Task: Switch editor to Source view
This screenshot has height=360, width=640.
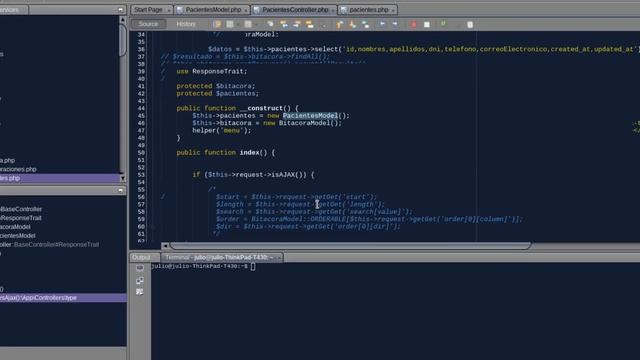Action: [x=148, y=24]
